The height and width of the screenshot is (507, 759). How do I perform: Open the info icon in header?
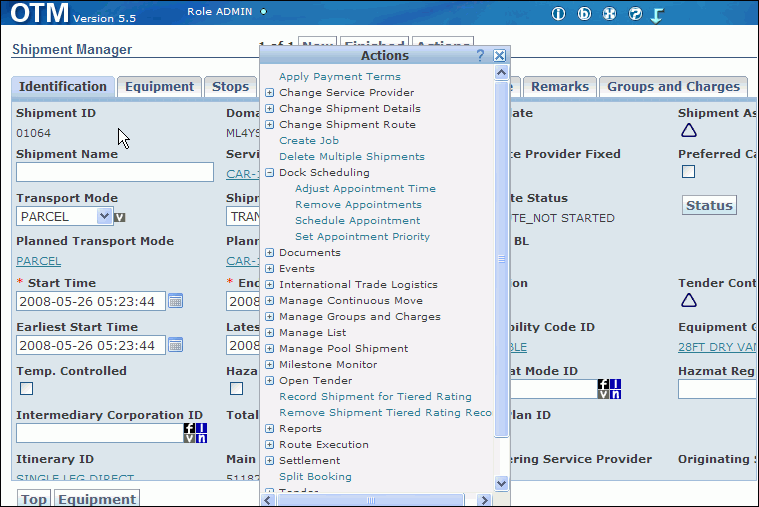pos(558,14)
